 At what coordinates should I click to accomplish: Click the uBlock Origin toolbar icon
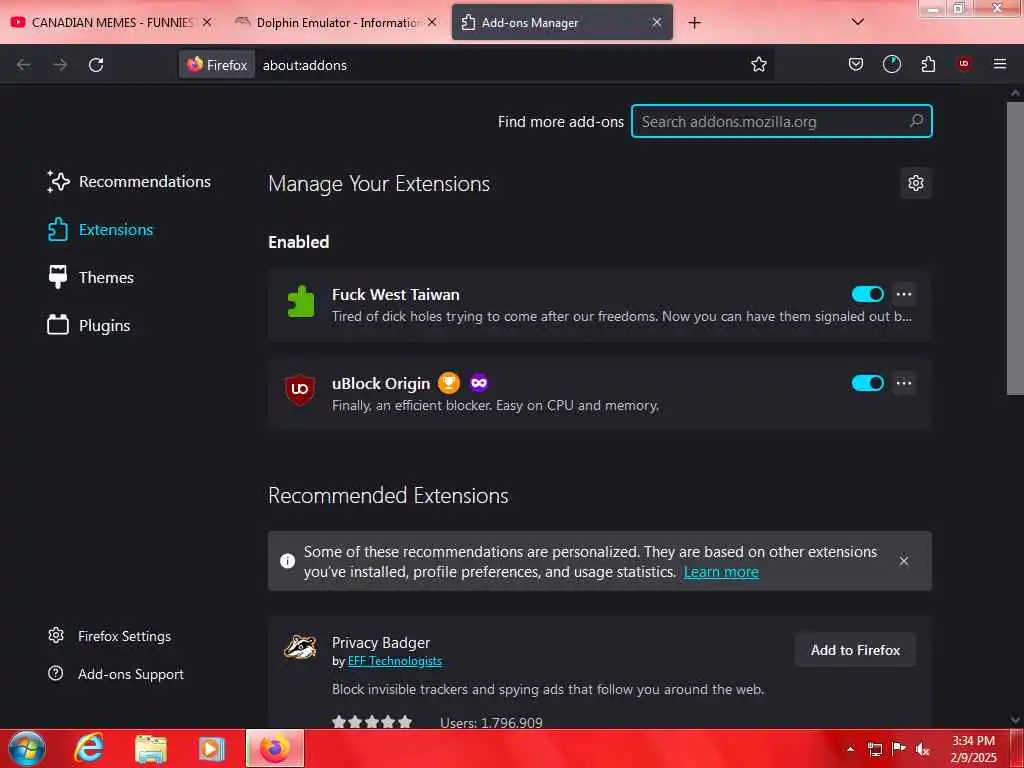point(964,63)
